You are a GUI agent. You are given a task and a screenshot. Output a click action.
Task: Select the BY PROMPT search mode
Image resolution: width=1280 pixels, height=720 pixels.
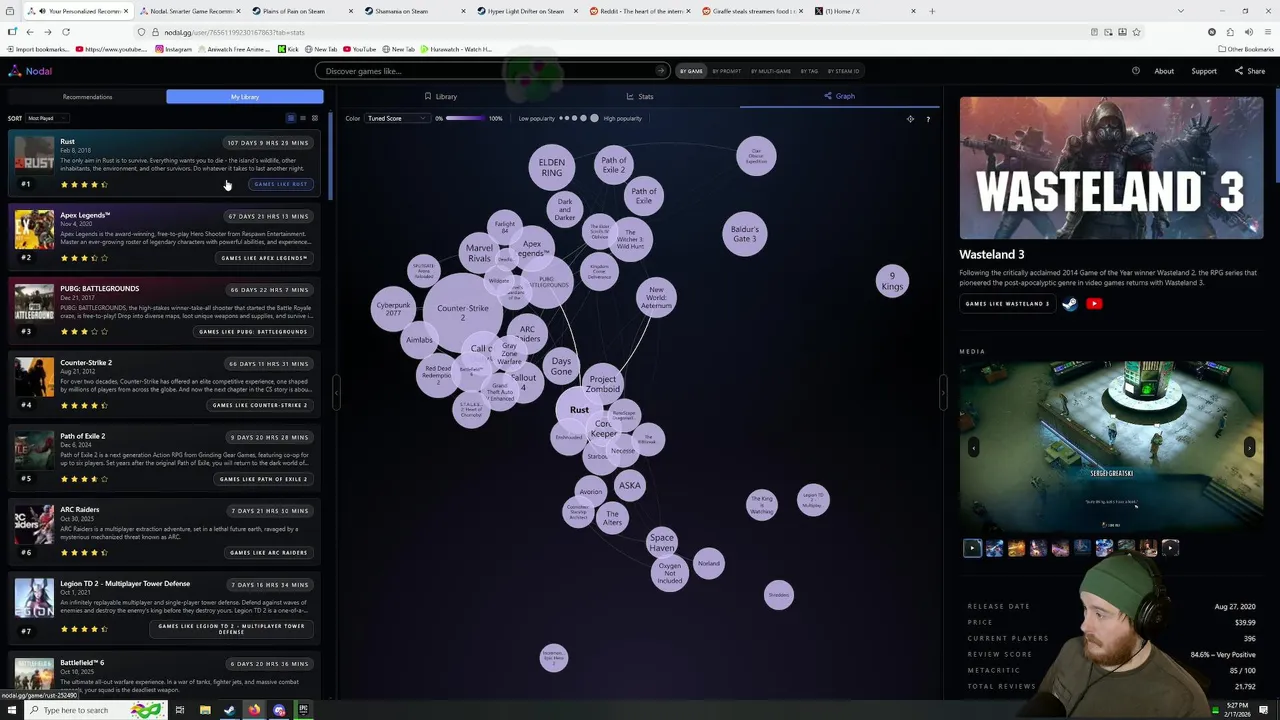[x=727, y=71]
